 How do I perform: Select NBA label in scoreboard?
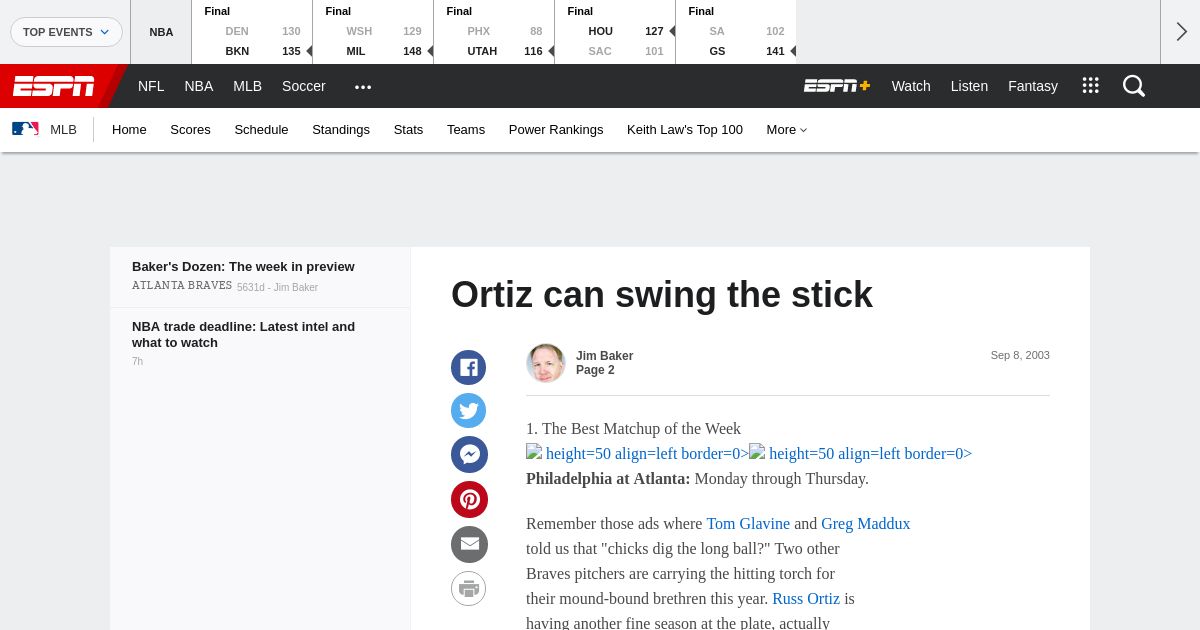click(161, 32)
